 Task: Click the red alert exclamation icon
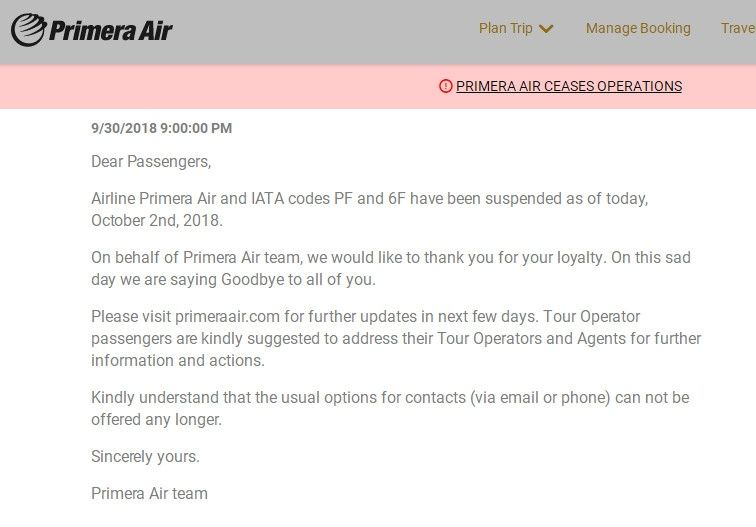tap(446, 86)
